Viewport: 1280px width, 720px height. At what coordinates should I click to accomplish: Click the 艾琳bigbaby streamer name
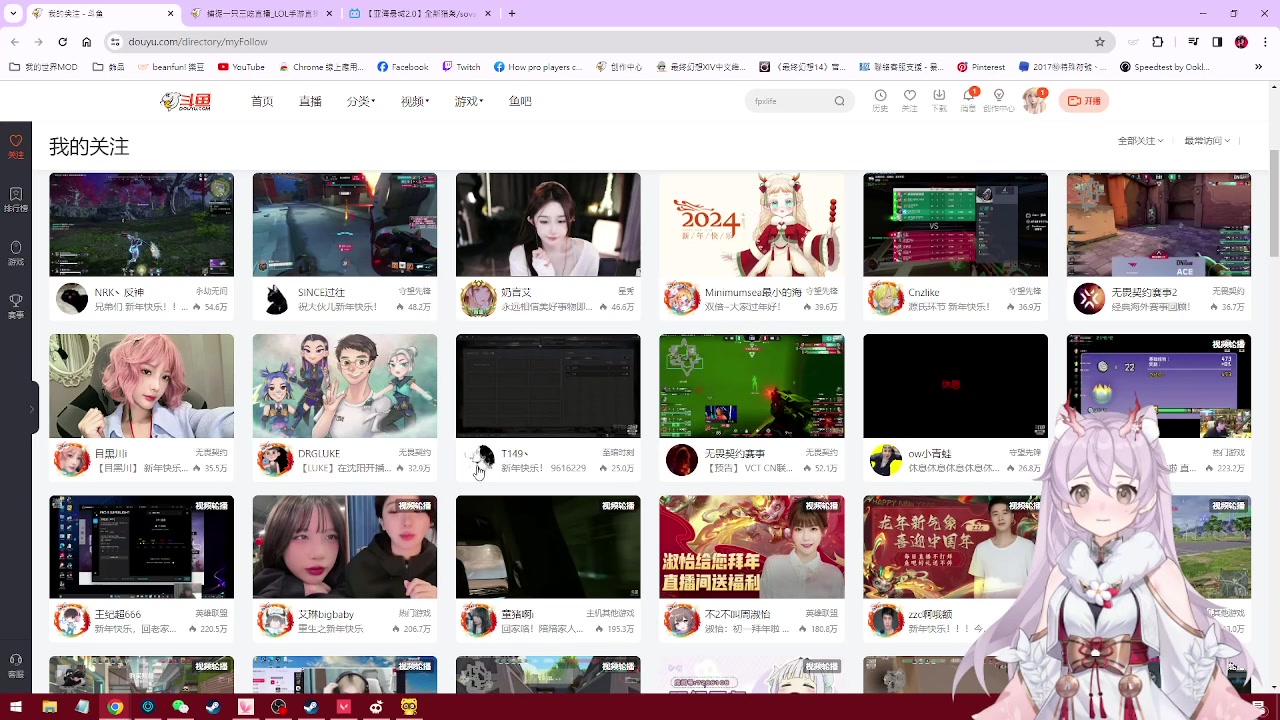click(326, 615)
